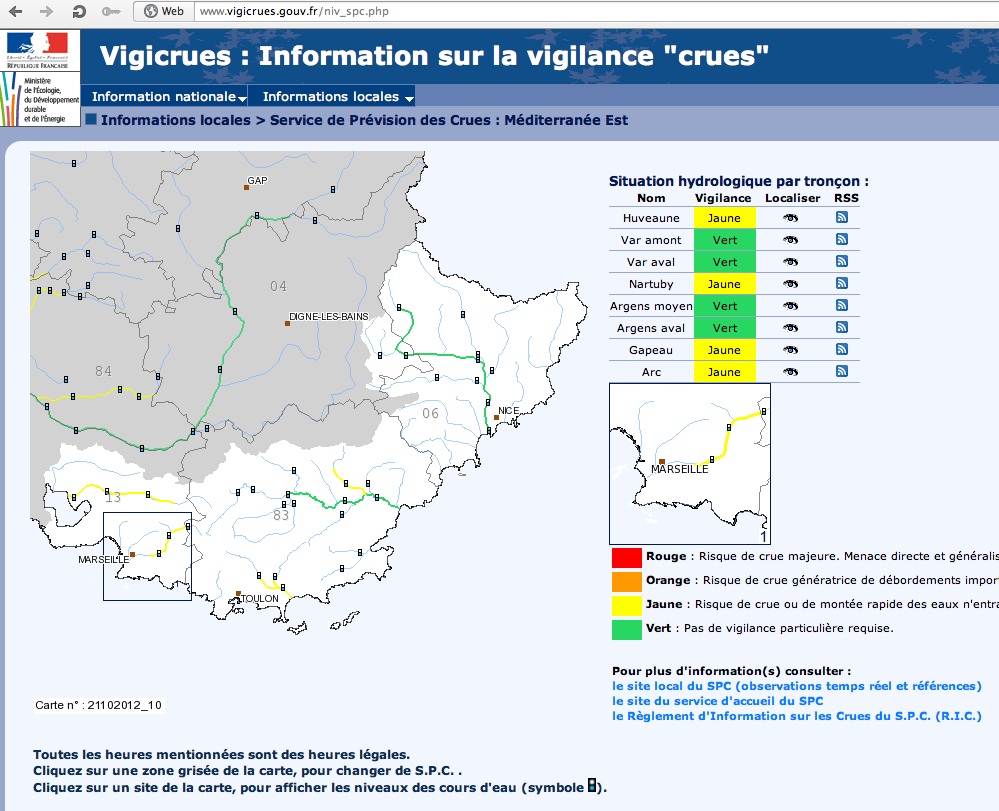Image resolution: width=999 pixels, height=811 pixels.
Task: Click the Huveaune name in the table
Action: [651, 218]
